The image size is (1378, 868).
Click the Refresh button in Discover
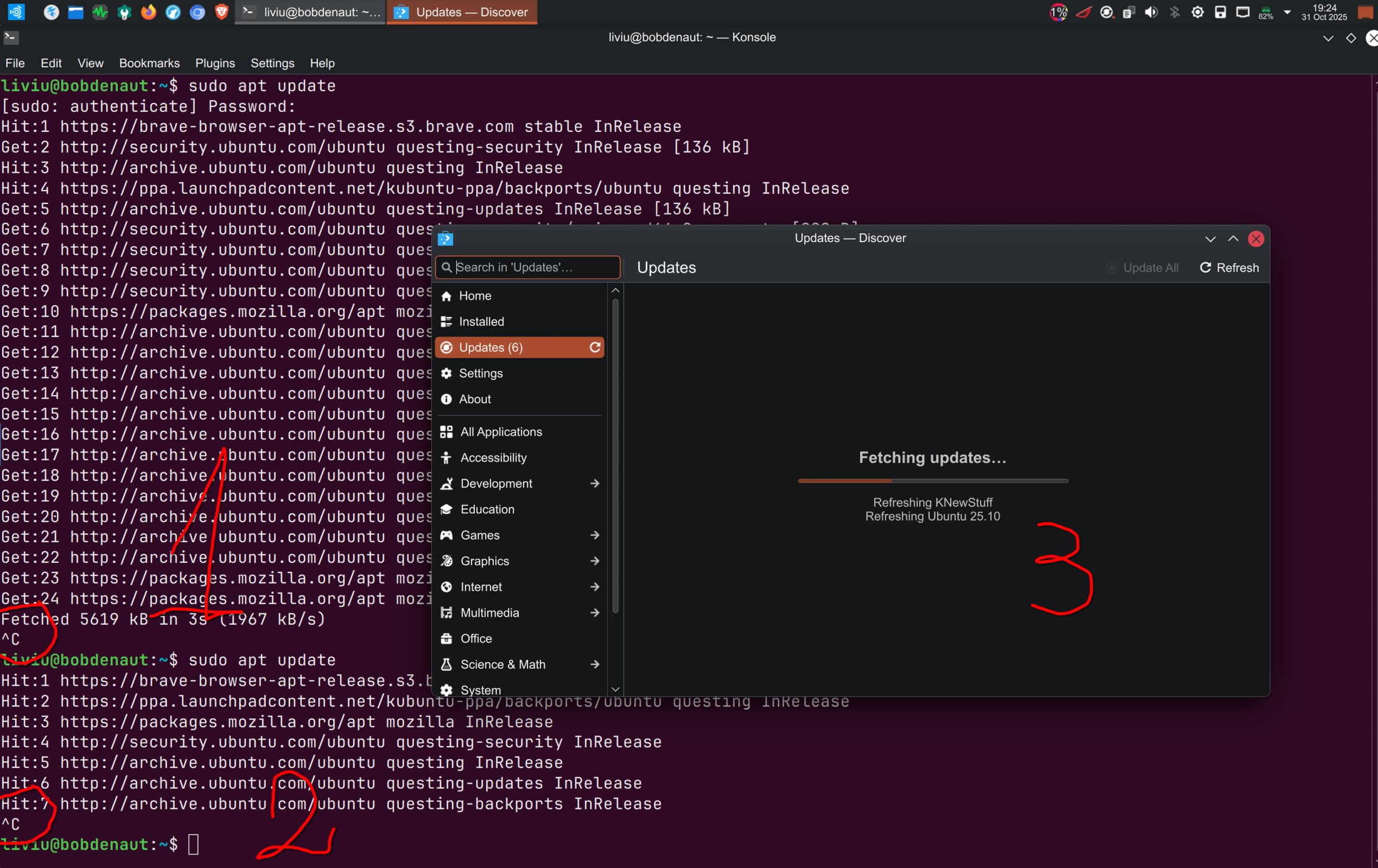coord(1229,268)
